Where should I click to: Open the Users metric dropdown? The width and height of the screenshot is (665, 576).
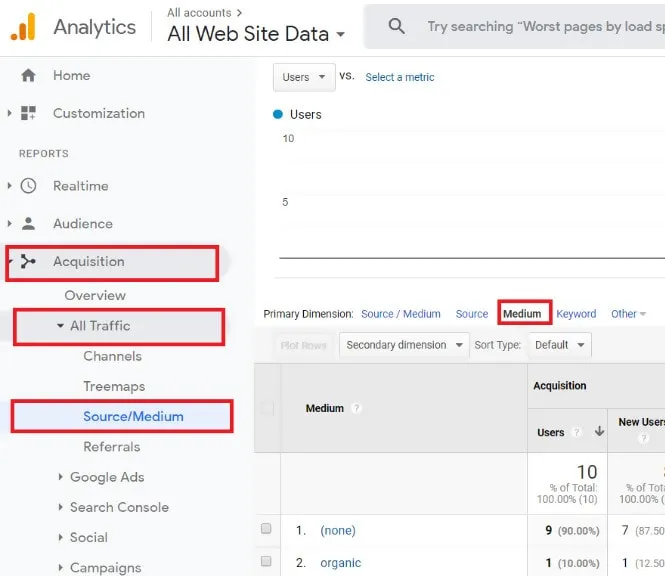[x=304, y=77]
